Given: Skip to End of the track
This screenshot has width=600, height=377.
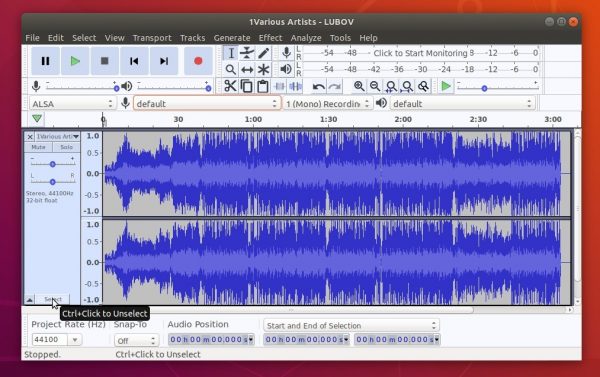Looking at the screenshot, I should [164, 61].
